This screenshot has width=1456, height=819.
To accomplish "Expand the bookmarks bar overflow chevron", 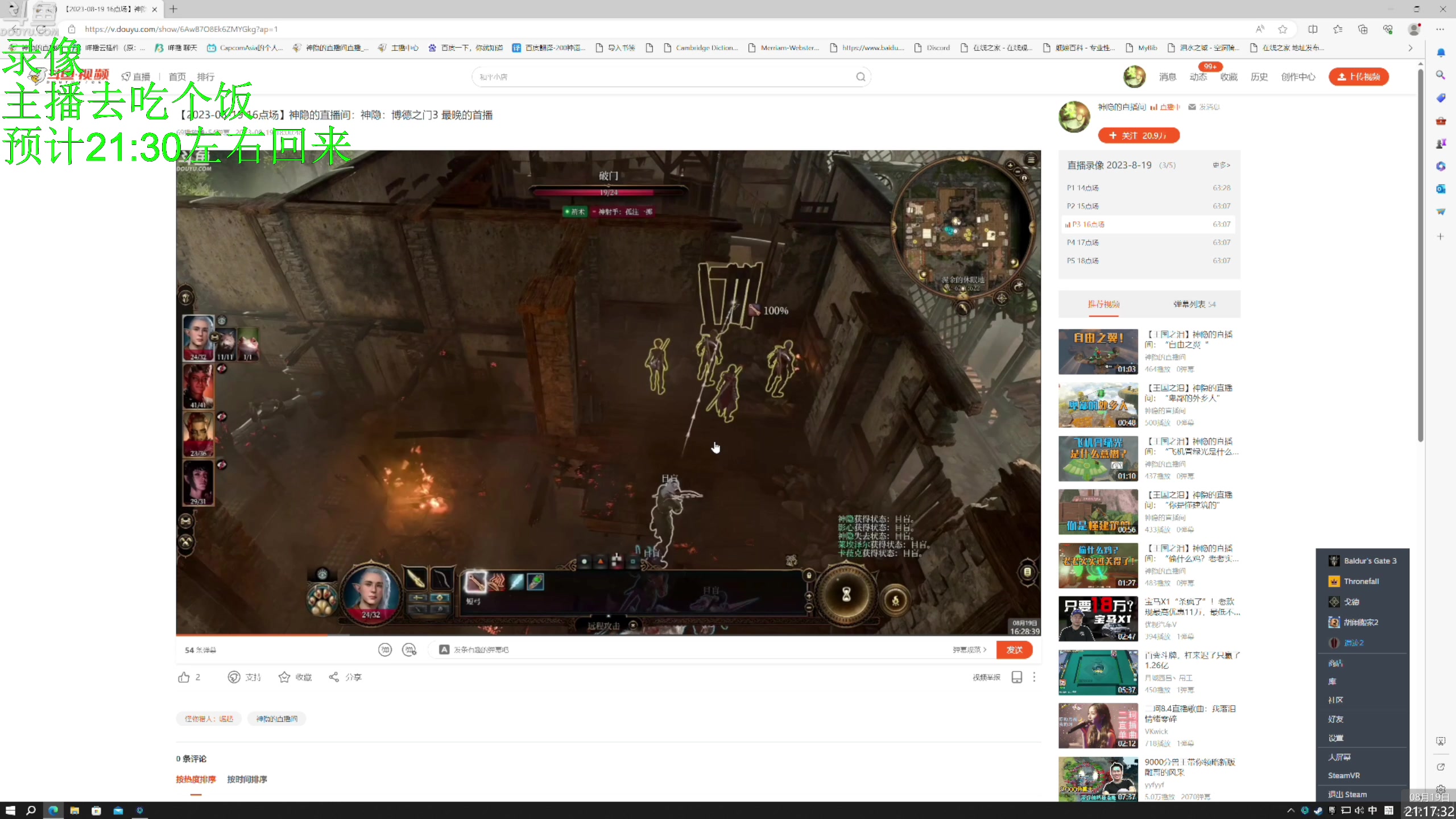I will tap(1410, 48).
